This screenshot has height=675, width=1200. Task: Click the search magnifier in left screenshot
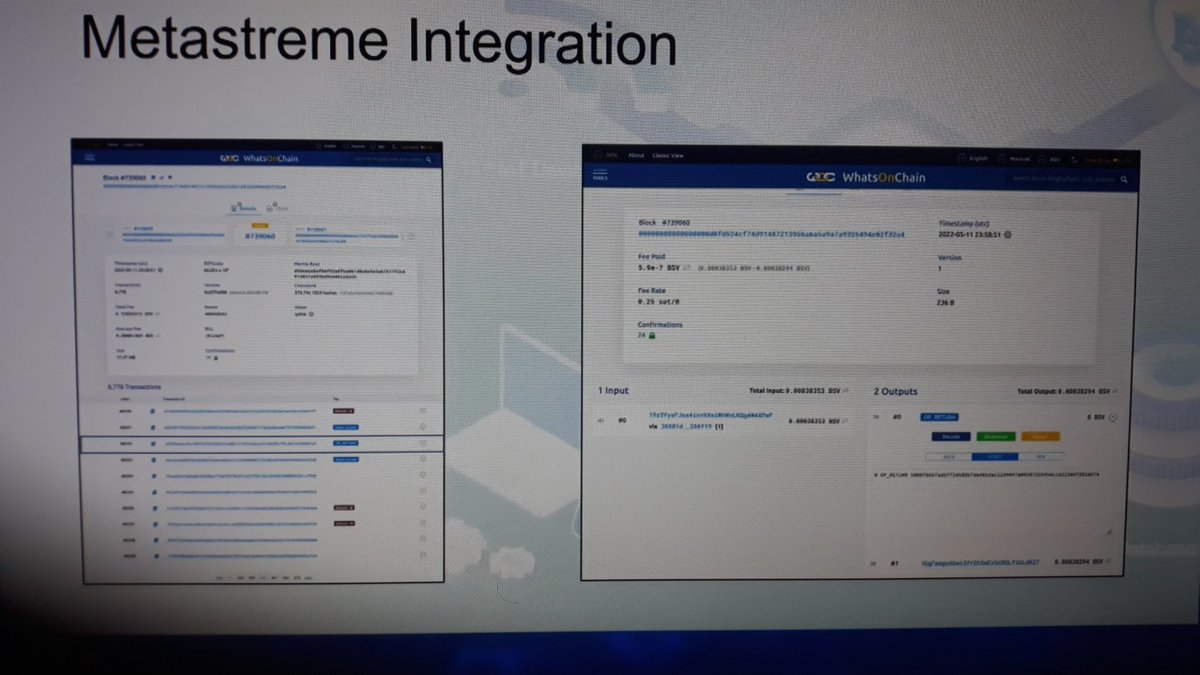[430, 159]
